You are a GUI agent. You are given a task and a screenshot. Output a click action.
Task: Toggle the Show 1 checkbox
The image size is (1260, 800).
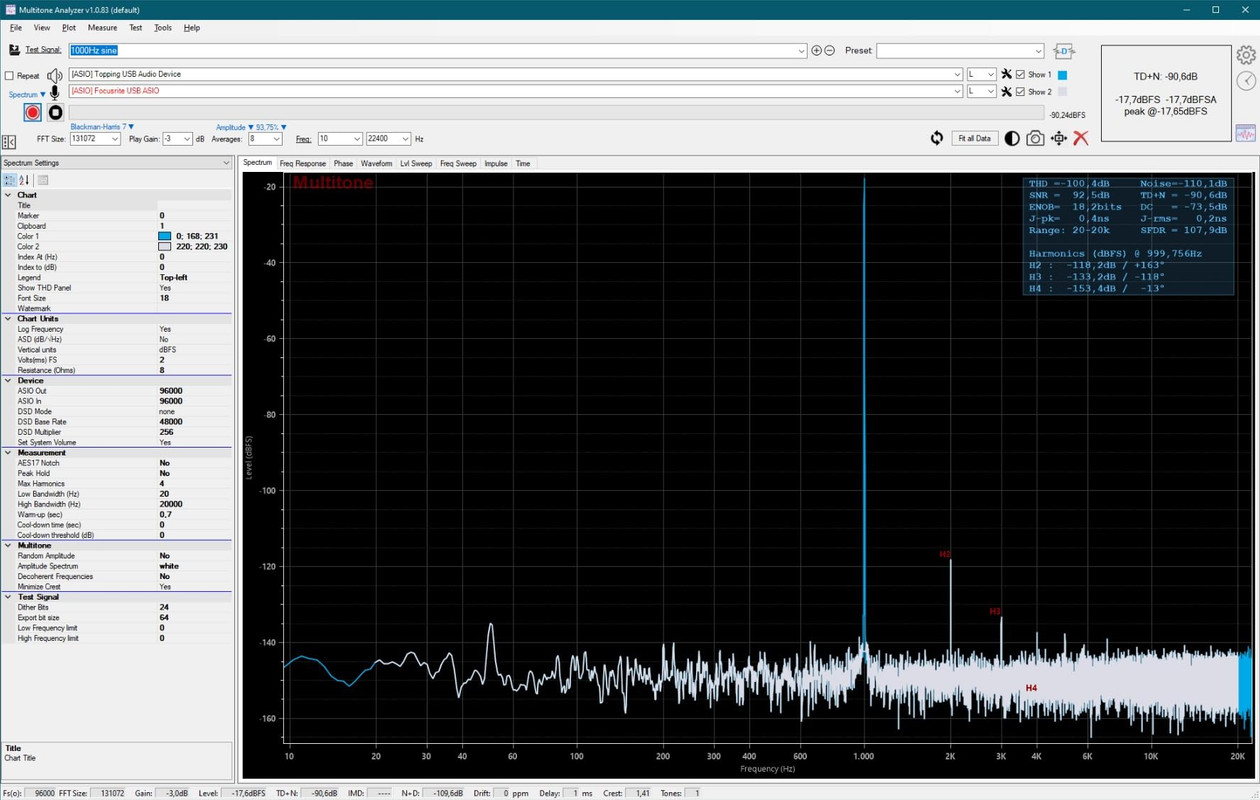[x=1020, y=74]
